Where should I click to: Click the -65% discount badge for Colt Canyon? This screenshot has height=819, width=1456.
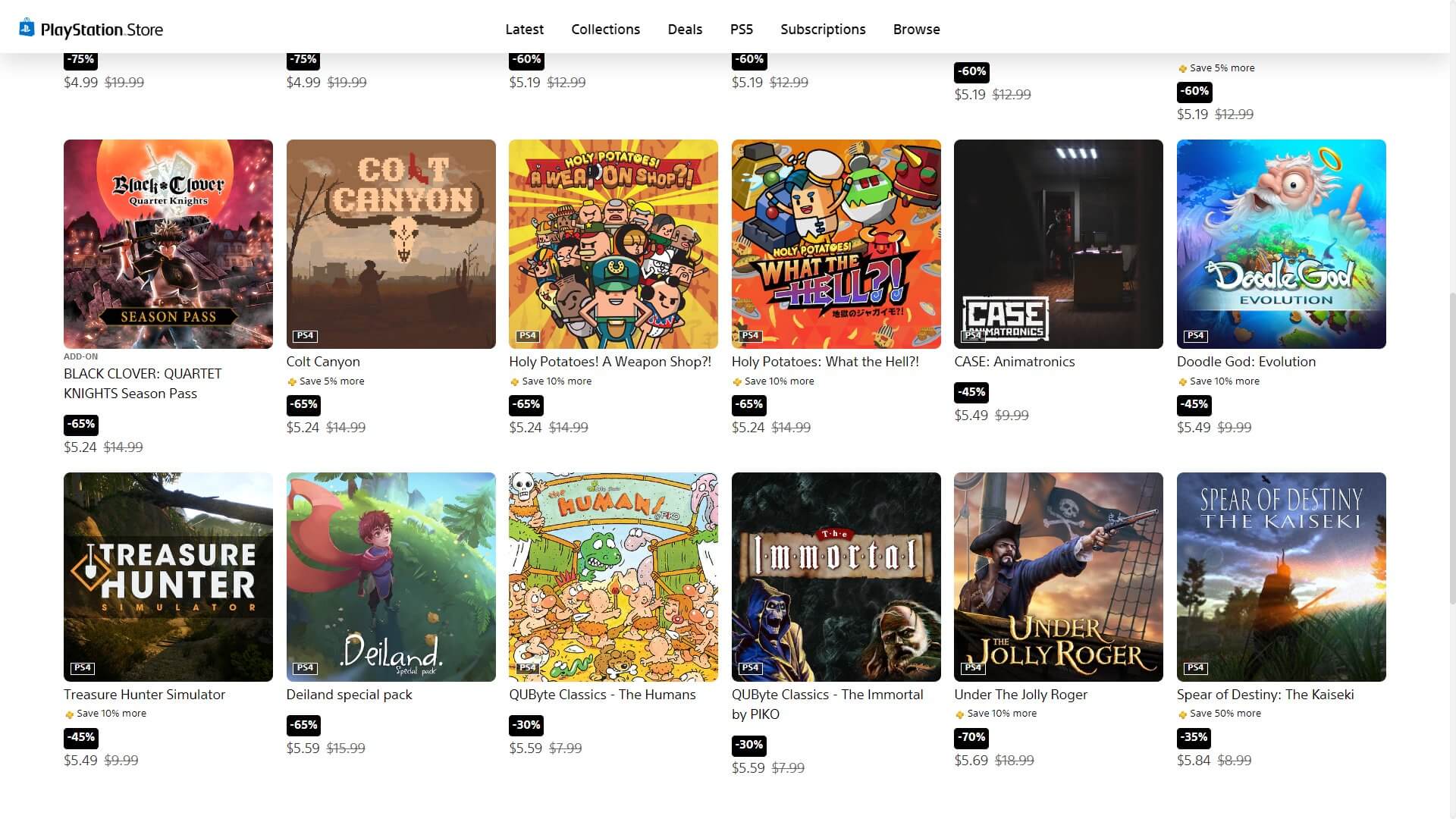point(303,404)
